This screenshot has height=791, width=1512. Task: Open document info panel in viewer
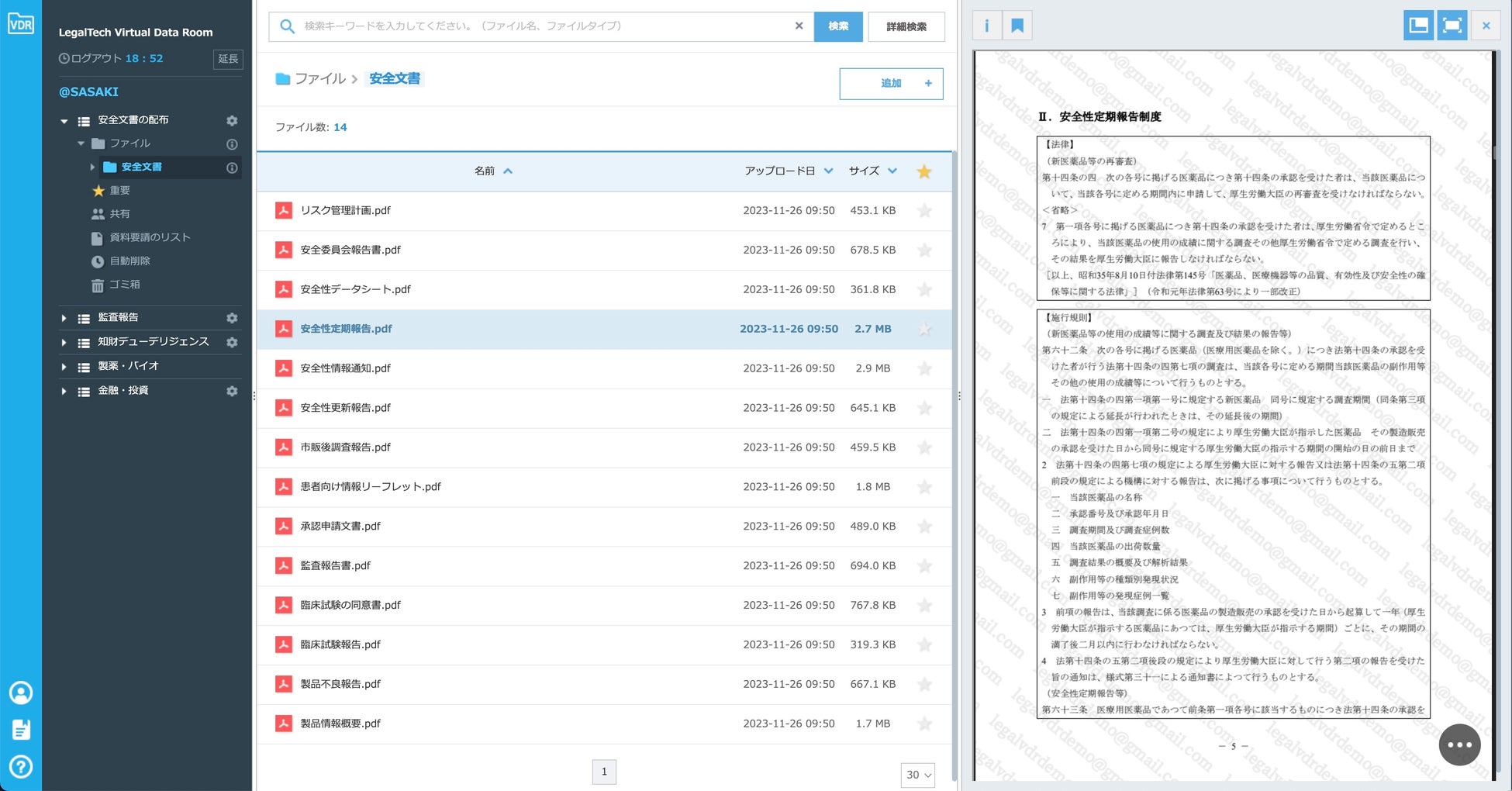986,26
